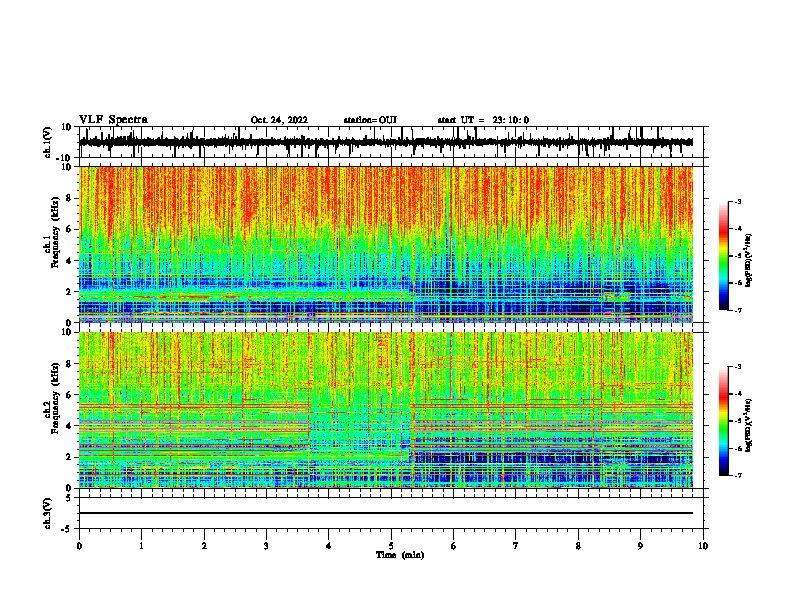Viewport: 792px width, 612px height.
Task: Click the "Time (min)" x-axis label
Action: (x=400, y=555)
